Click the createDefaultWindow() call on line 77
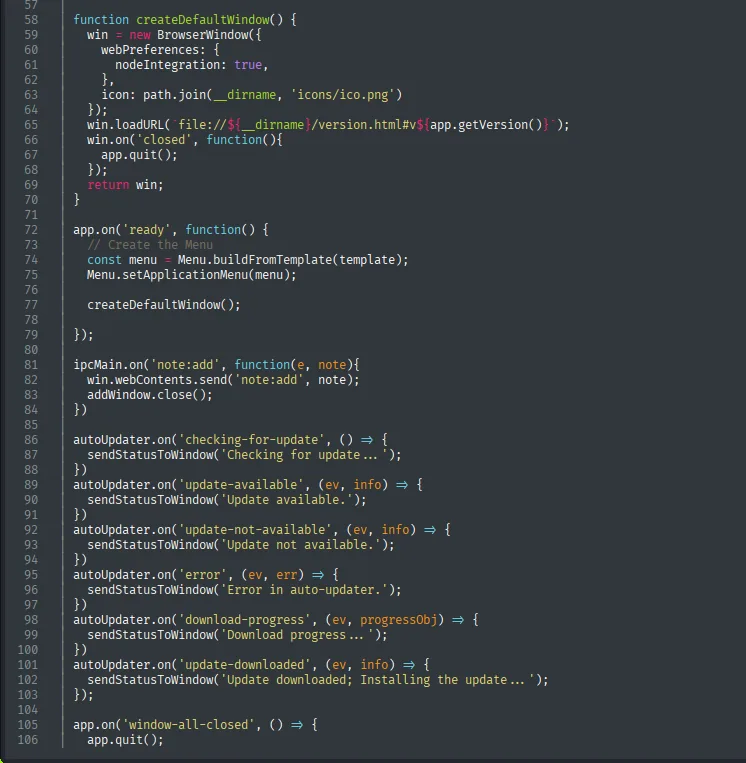 [161, 305]
